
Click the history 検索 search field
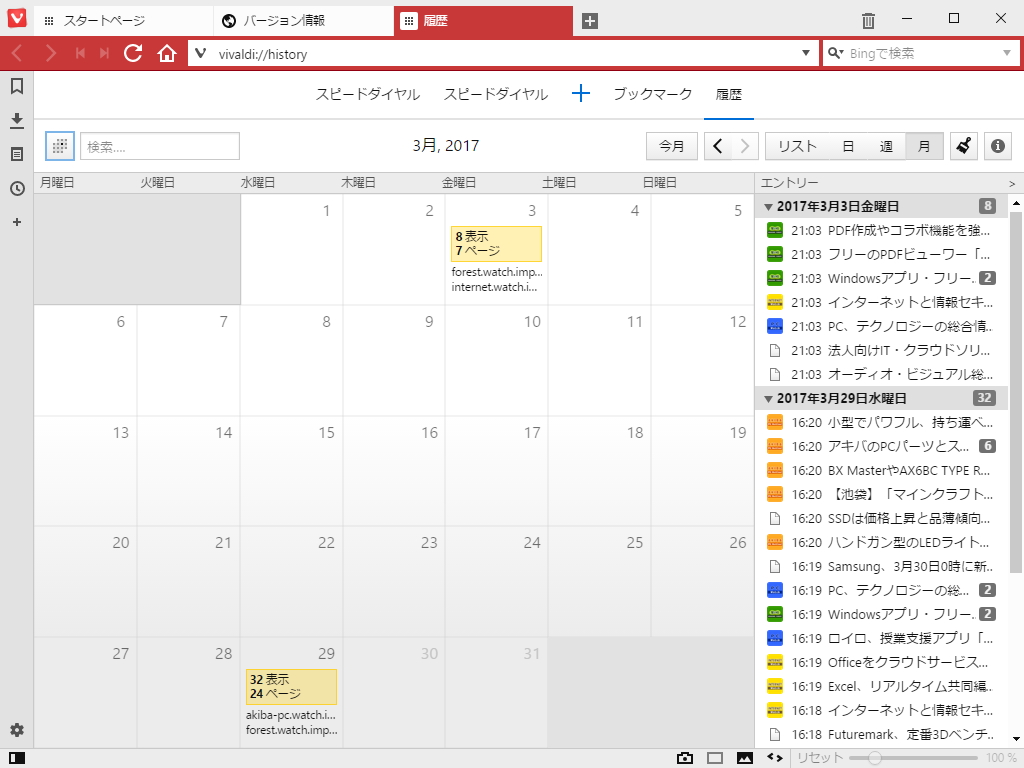[x=159, y=146]
